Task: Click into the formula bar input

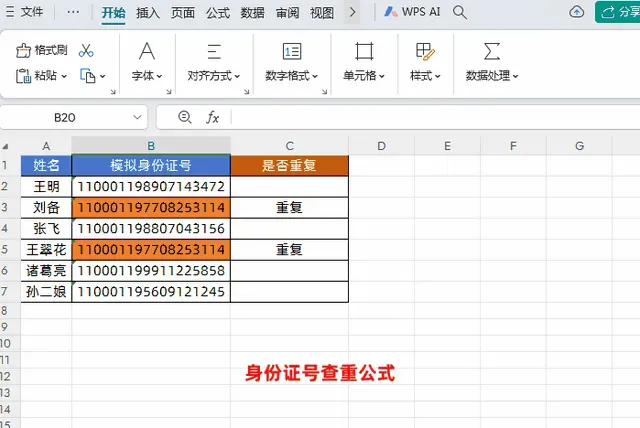Action: pos(436,118)
